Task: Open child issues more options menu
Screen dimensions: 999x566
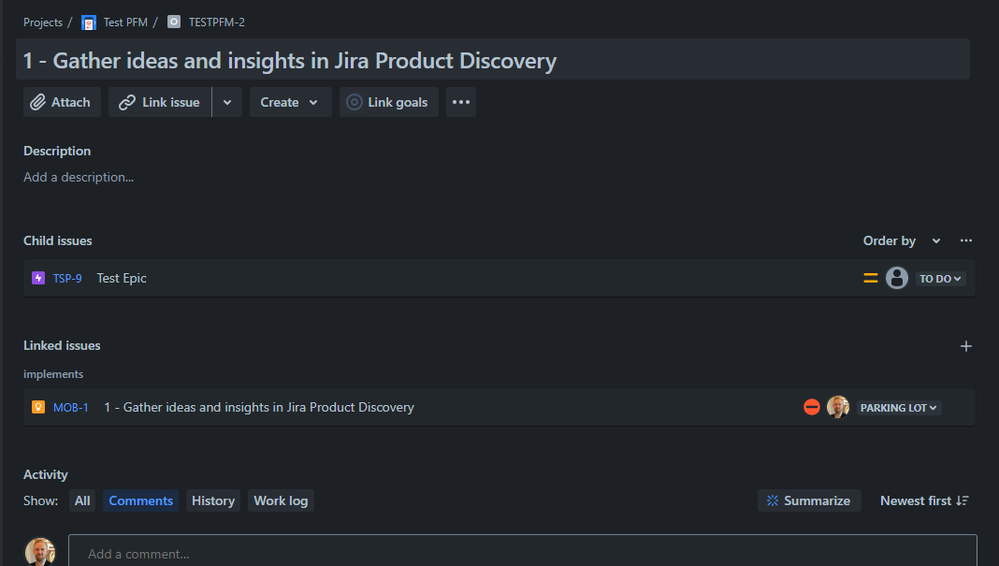Action: click(x=966, y=241)
